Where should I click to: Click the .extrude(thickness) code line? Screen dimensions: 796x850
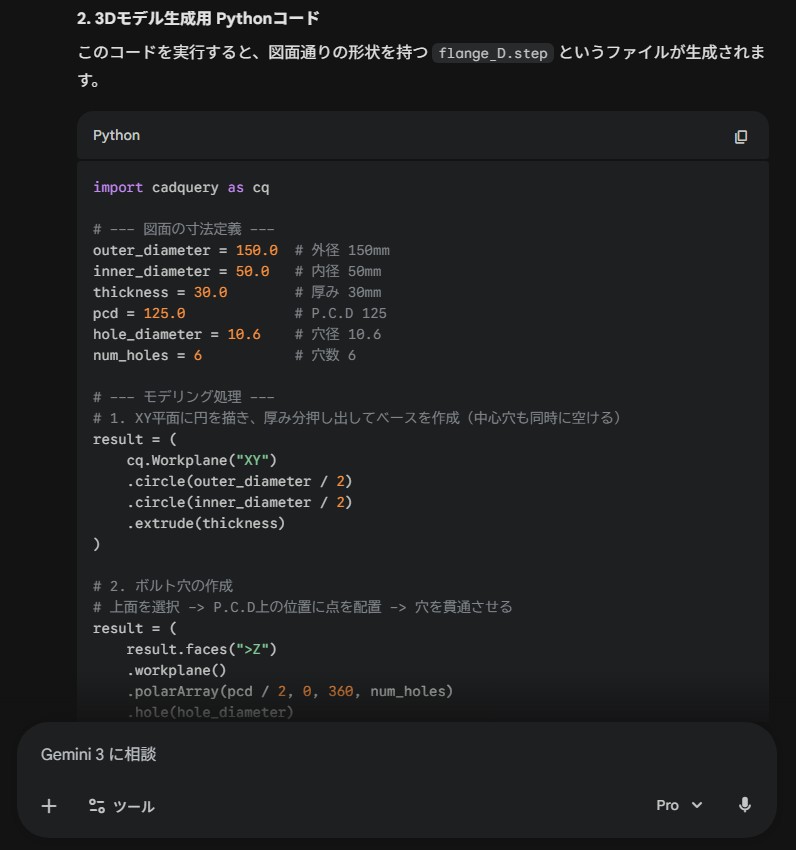[x=205, y=523]
